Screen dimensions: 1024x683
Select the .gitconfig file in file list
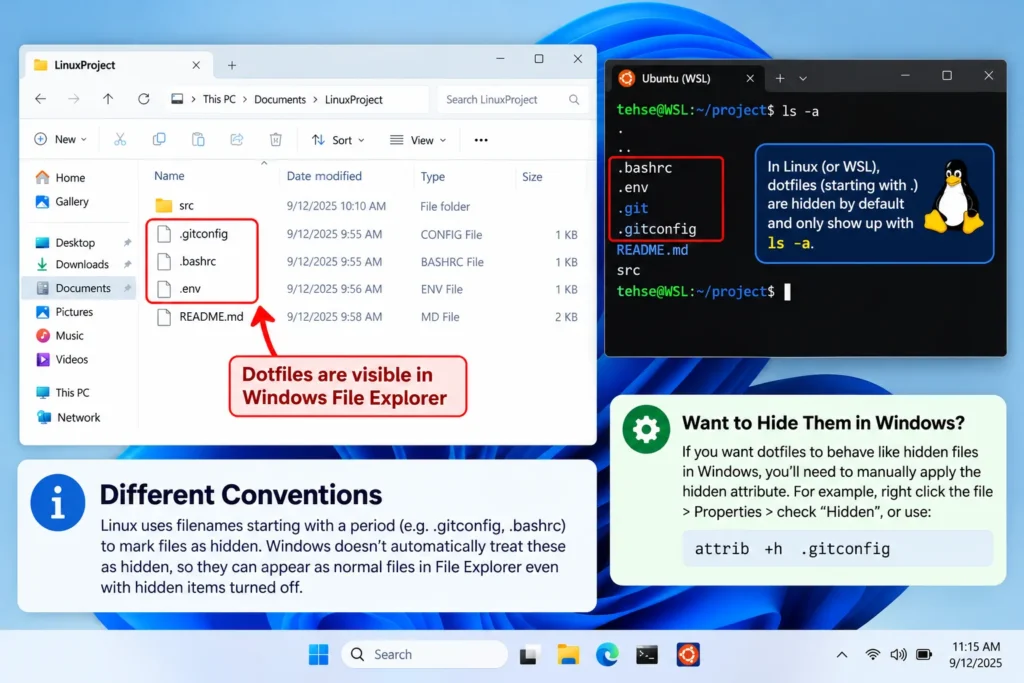[x=368, y=234]
